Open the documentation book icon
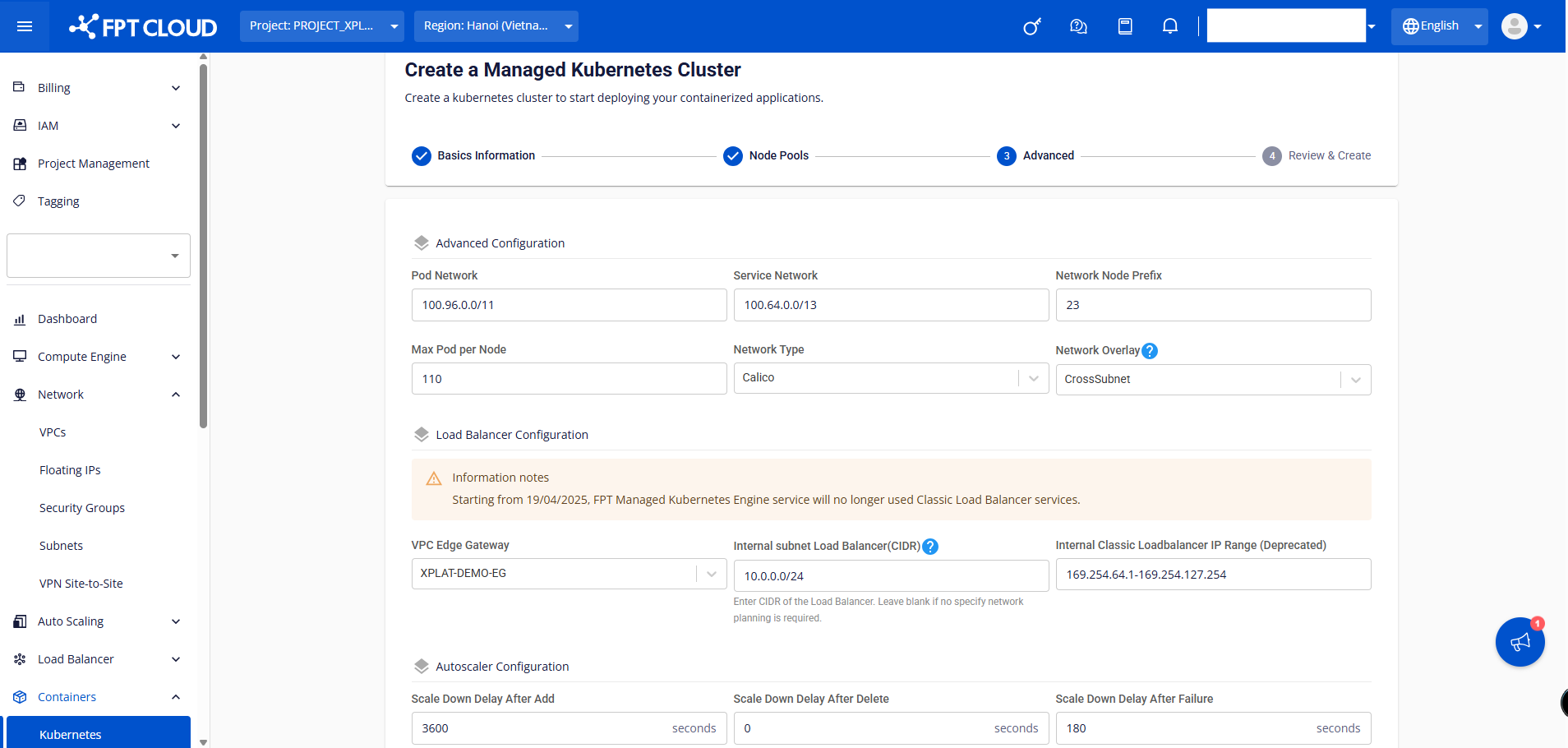 pos(1125,26)
